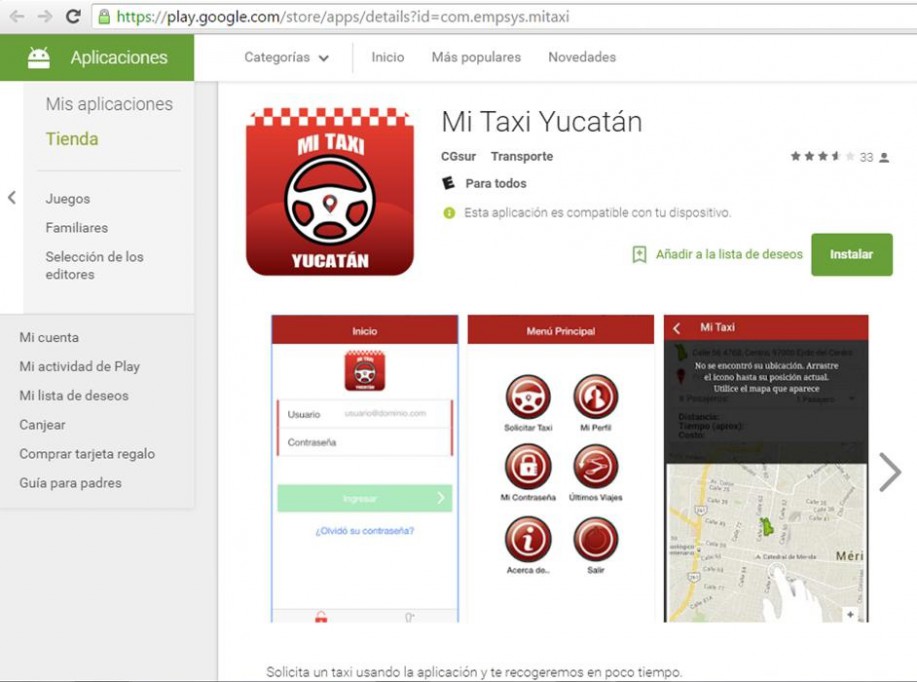Click ¿Olvidó su contraseña? in the screenshot
This screenshot has height=682, width=917.
coord(364,531)
